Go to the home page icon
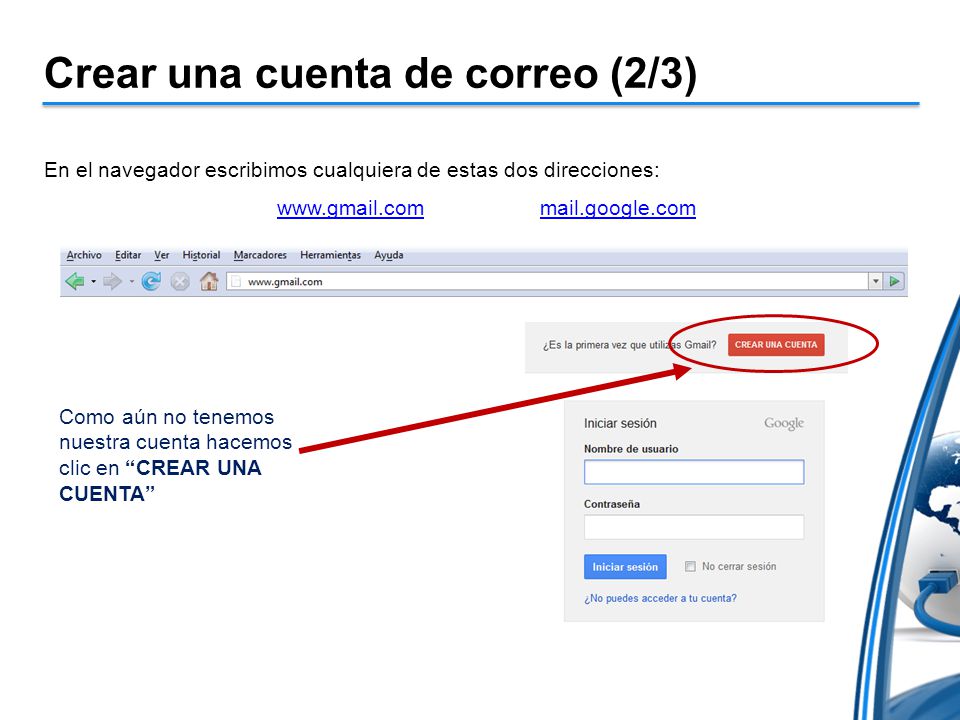This screenshot has height=720, width=960. (209, 281)
